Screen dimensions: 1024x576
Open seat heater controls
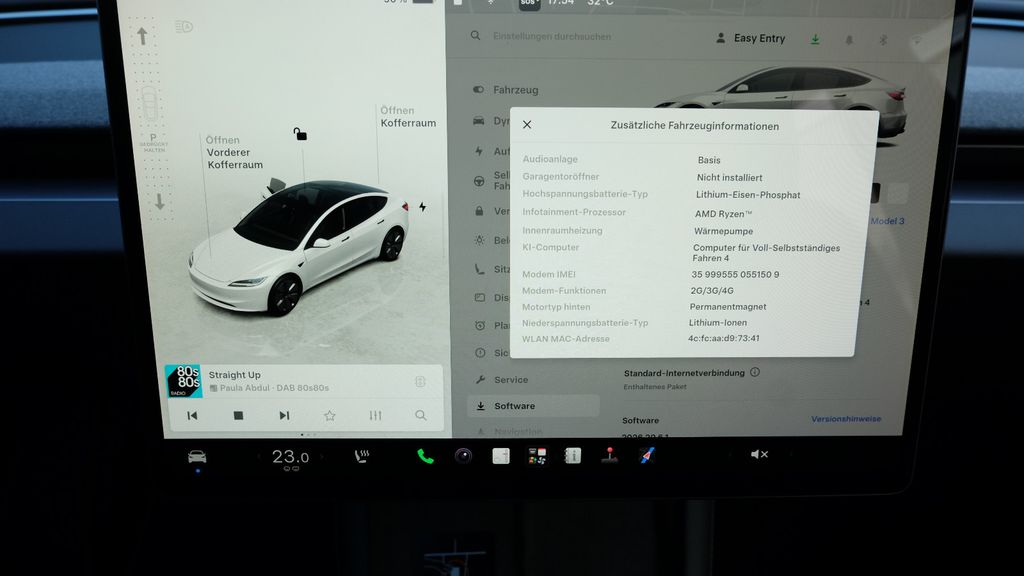[362, 456]
